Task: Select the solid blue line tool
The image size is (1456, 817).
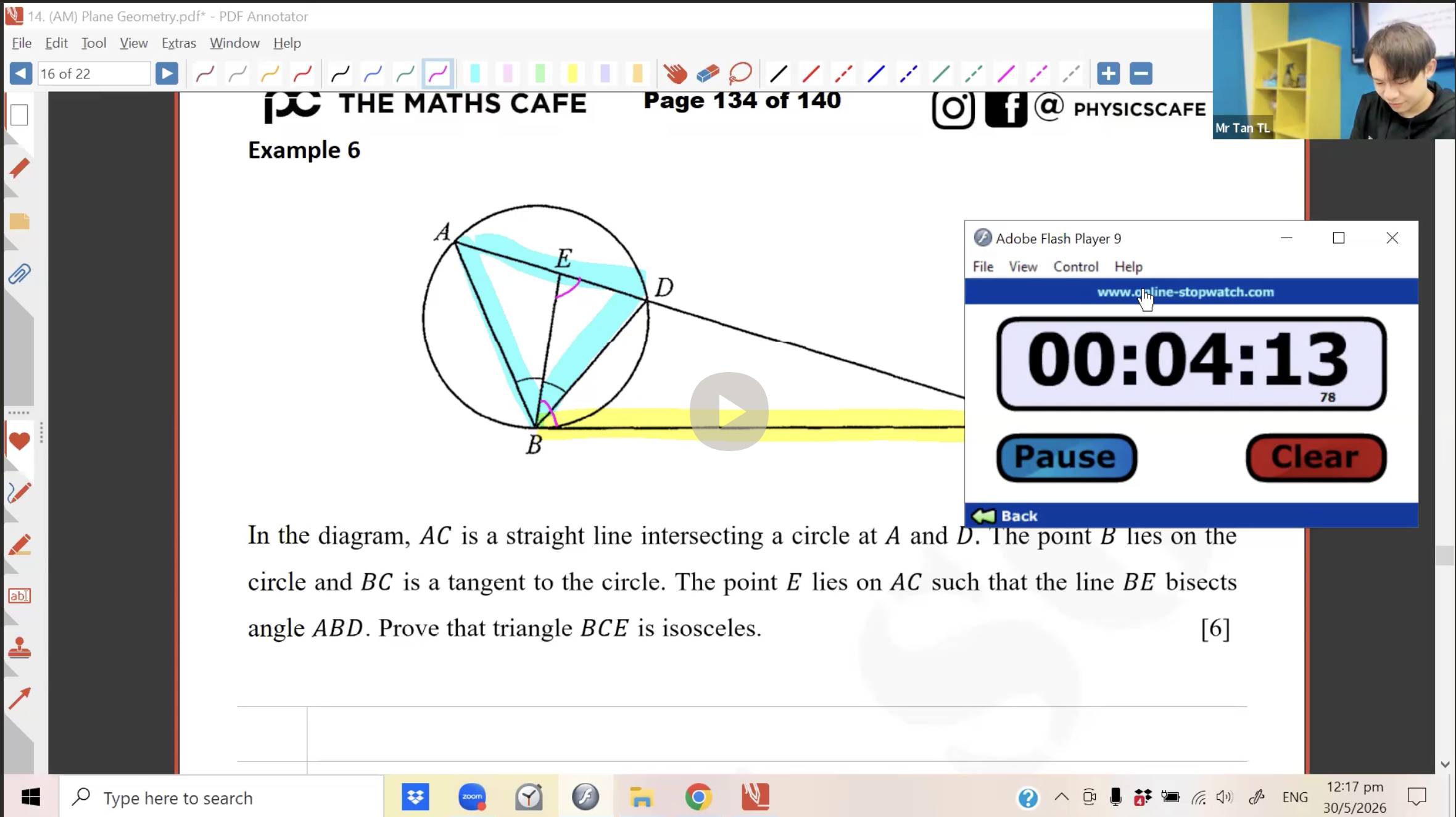Action: [x=876, y=74]
